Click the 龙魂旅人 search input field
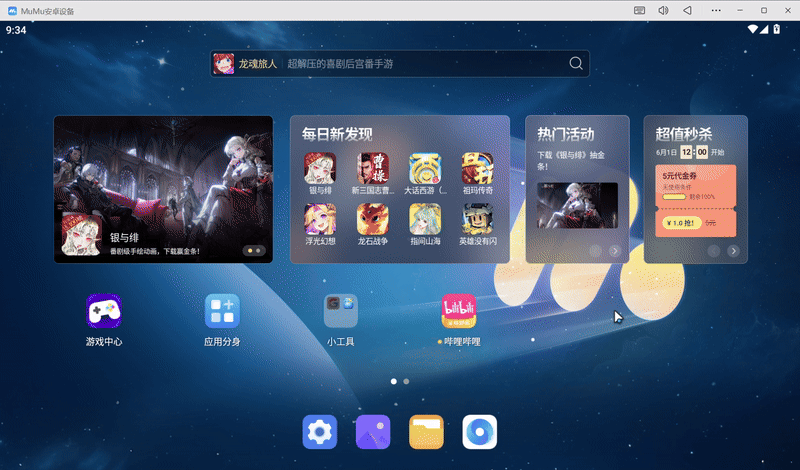 [420, 64]
